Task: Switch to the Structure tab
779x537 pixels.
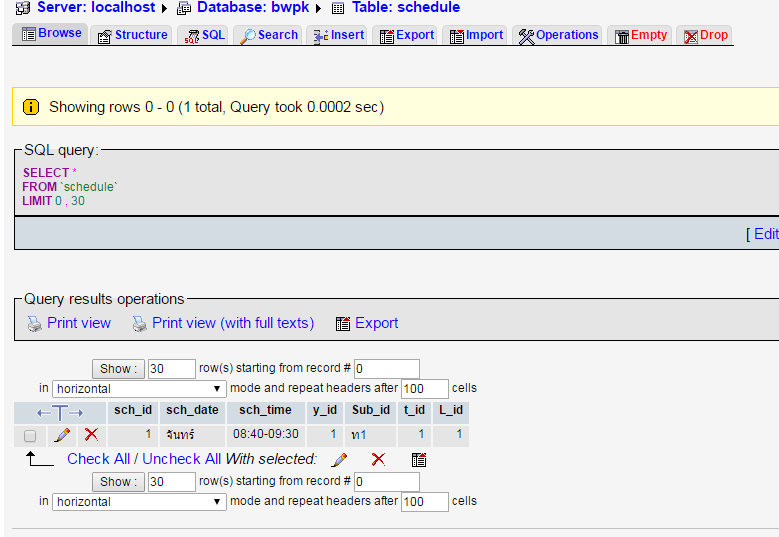Action: pyautogui.click(x=132, y=35)
